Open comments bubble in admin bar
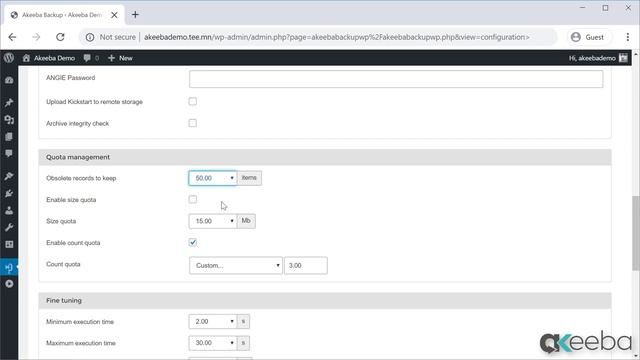Image resolution: width=640 pixels, height=360 pixels. pos(91,58)
